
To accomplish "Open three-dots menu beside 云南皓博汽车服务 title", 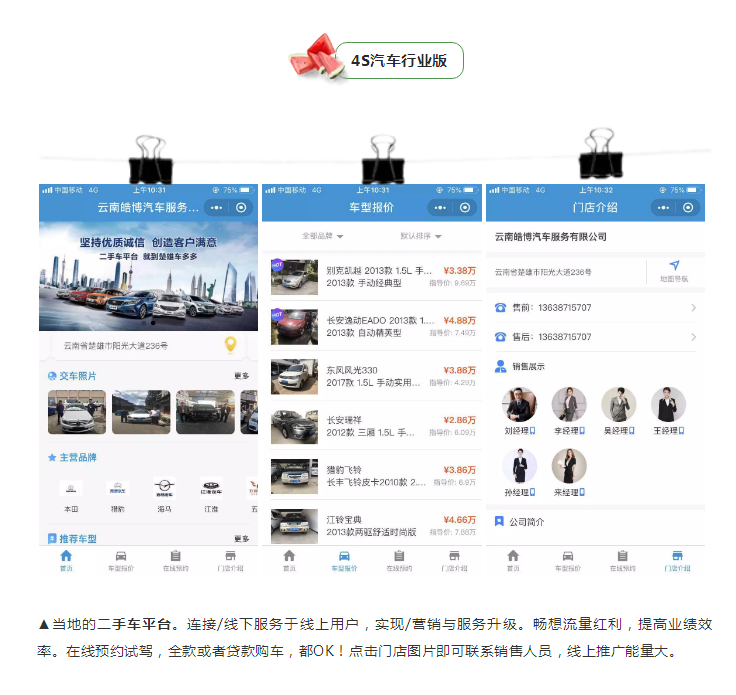I will click(216, 208).
